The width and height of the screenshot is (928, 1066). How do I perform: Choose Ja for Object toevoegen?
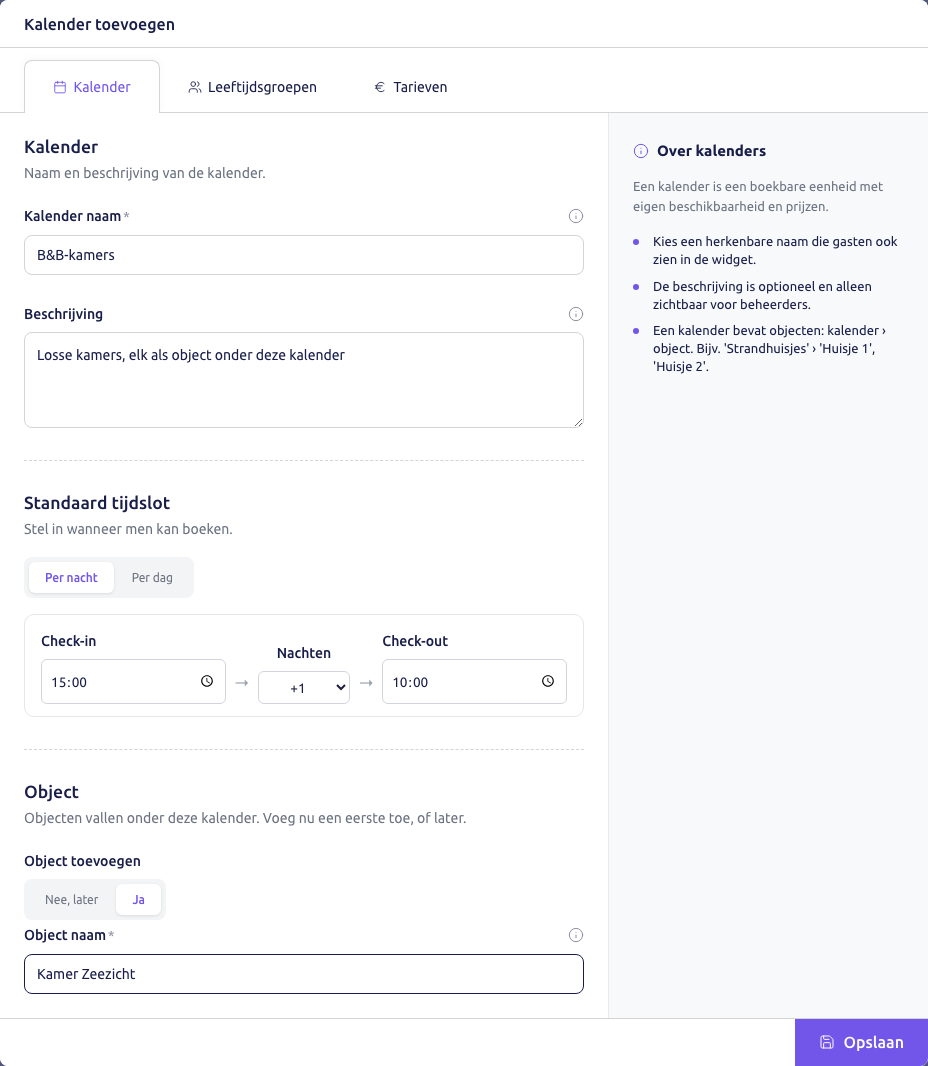[138, 899]
